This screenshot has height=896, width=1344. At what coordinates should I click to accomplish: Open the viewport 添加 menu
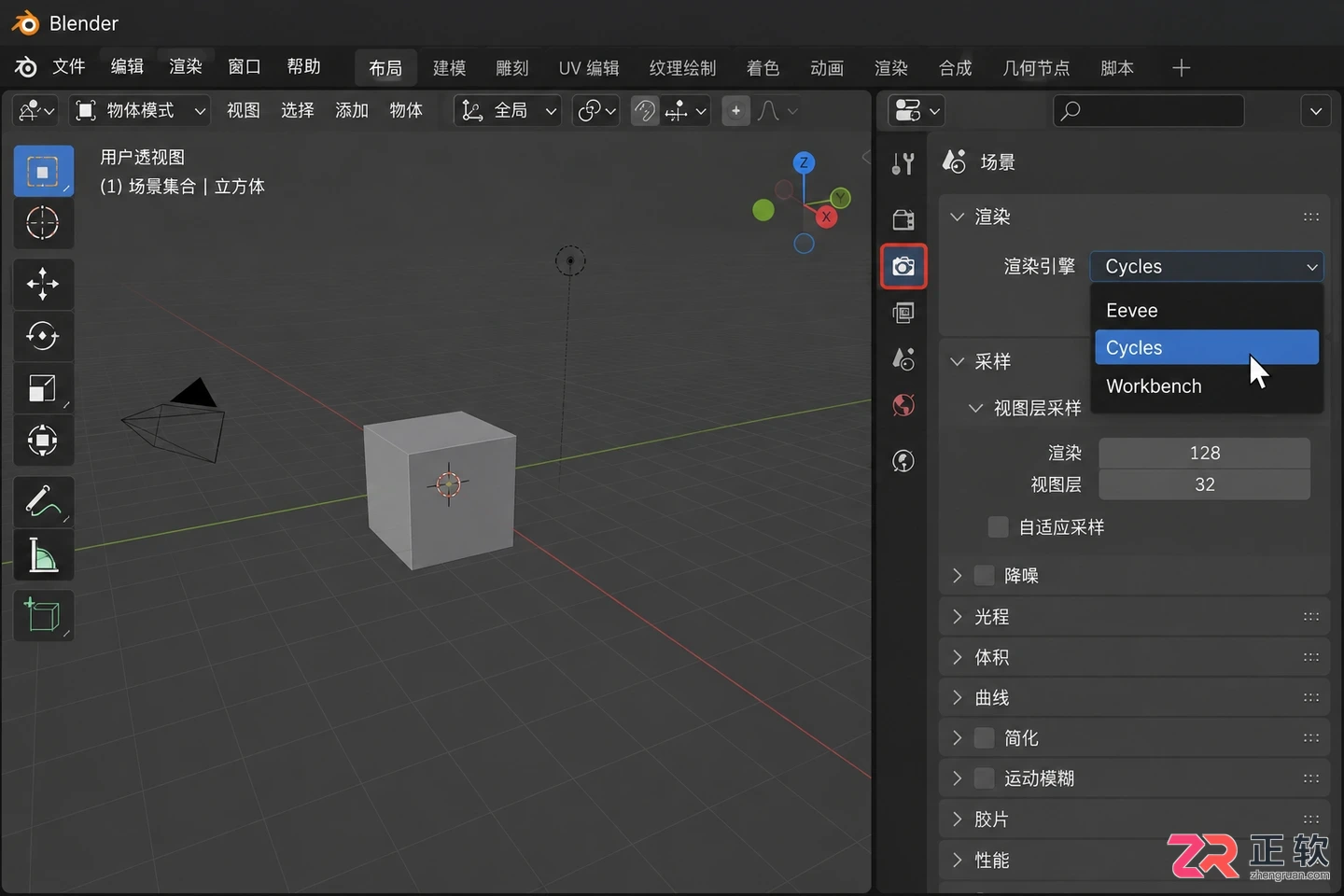(x=352, y=111)
